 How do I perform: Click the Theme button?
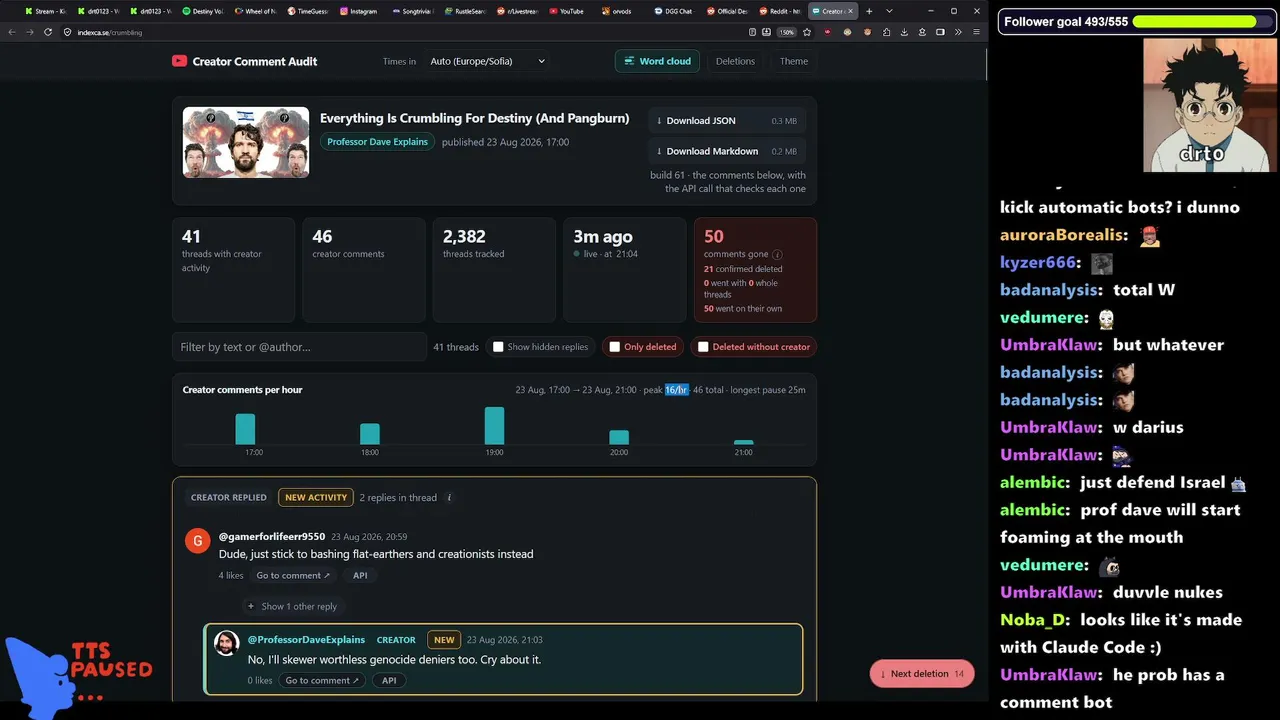794,61
